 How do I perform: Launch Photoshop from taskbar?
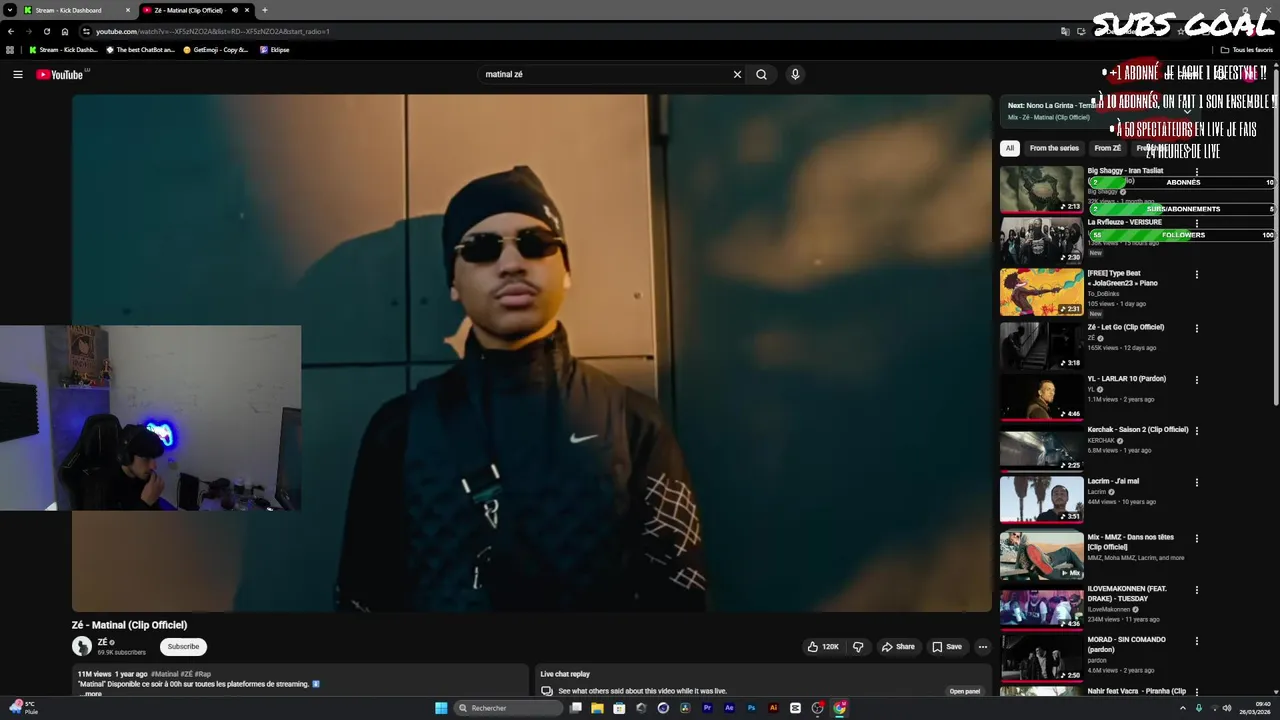[751, 708]
